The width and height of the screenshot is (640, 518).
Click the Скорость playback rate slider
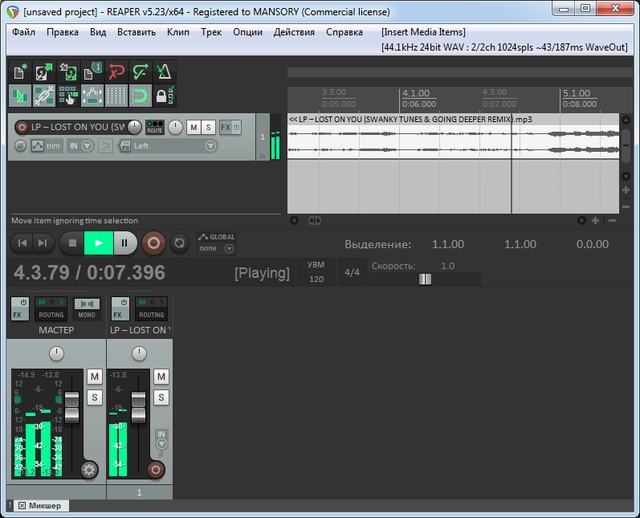[425, 279]
